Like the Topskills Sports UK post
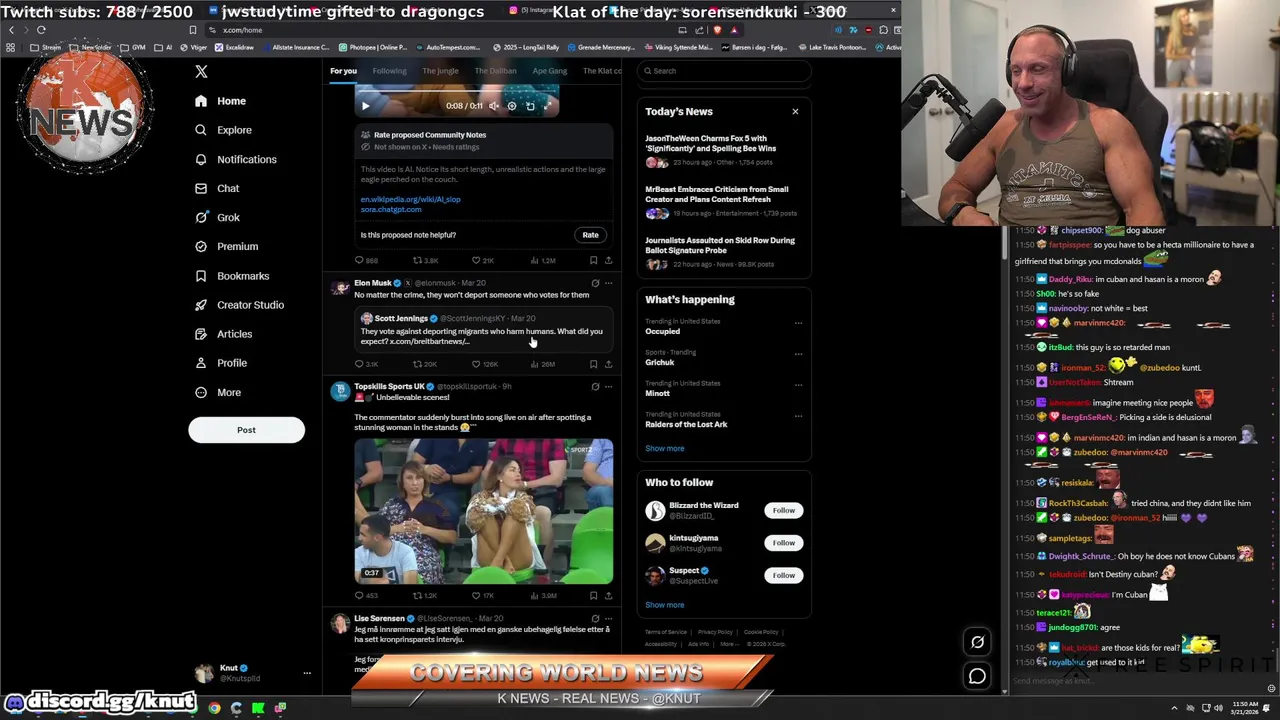The image size is (1280, 720). [484, 595]
